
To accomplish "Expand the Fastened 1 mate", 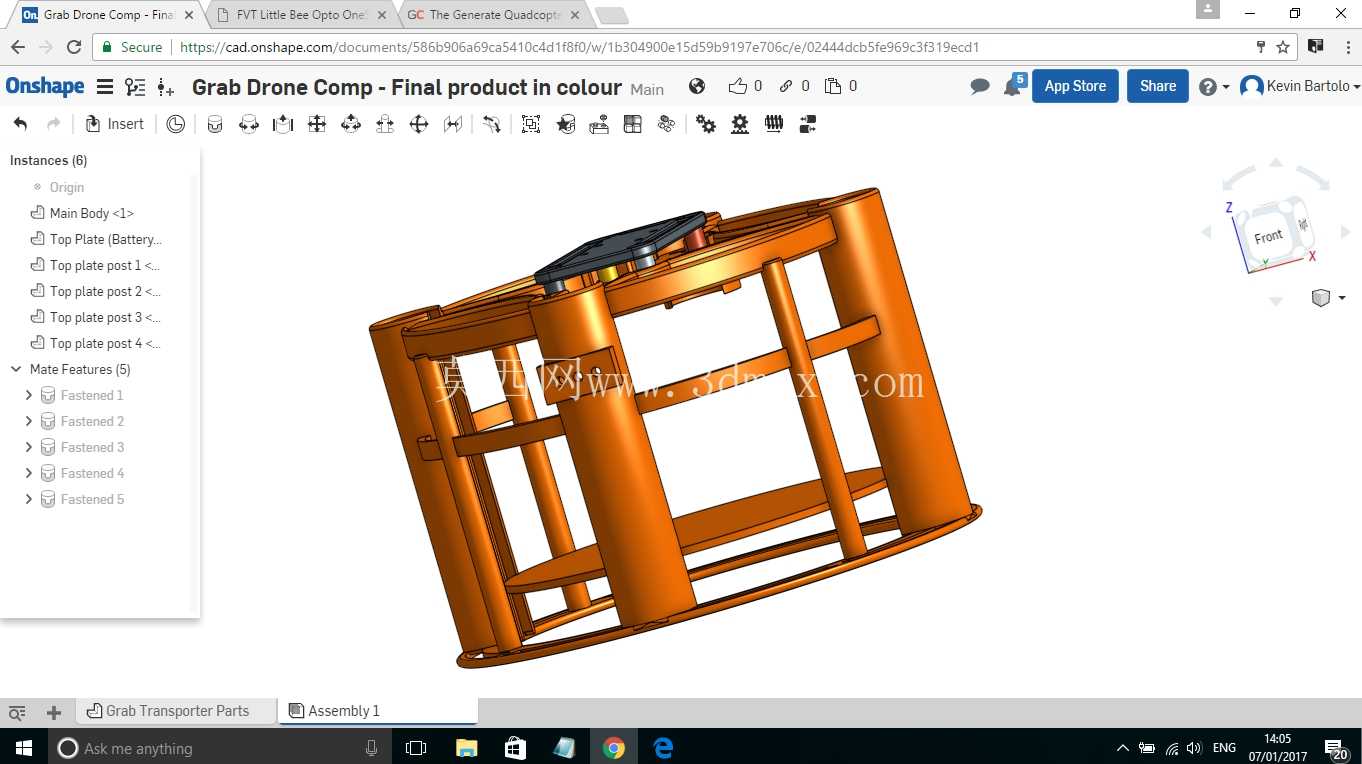I will pyautogui.click(x=28, y=395).
